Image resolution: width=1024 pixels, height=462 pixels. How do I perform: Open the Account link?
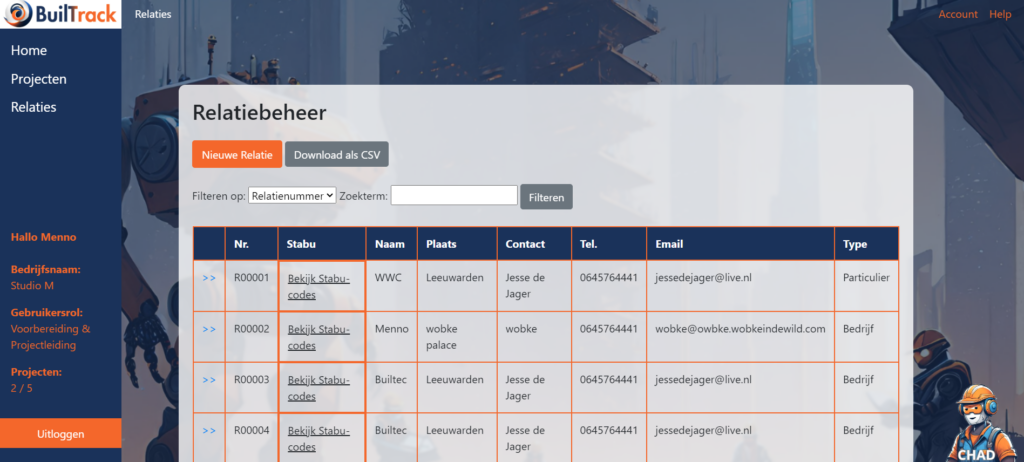coord(957,14)
